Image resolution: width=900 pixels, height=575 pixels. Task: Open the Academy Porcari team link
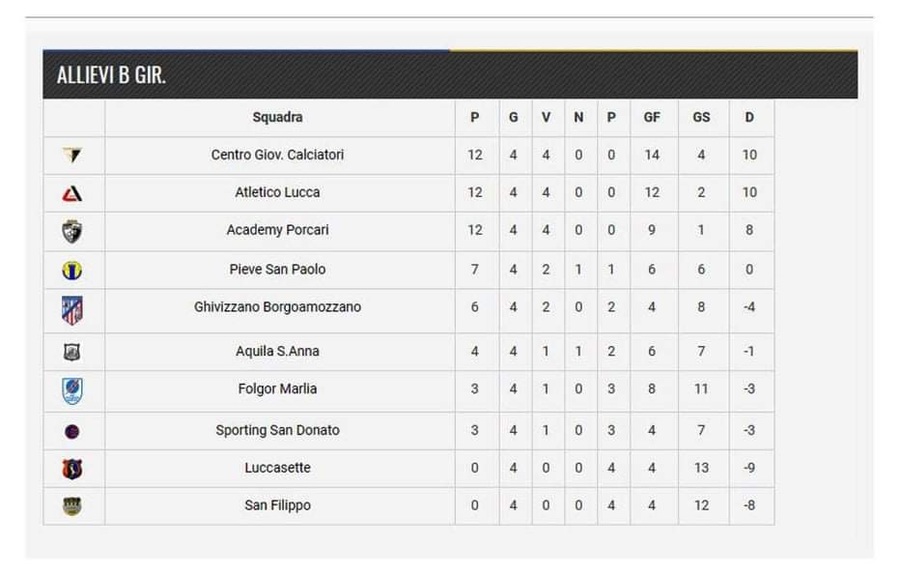click(277, 230)
